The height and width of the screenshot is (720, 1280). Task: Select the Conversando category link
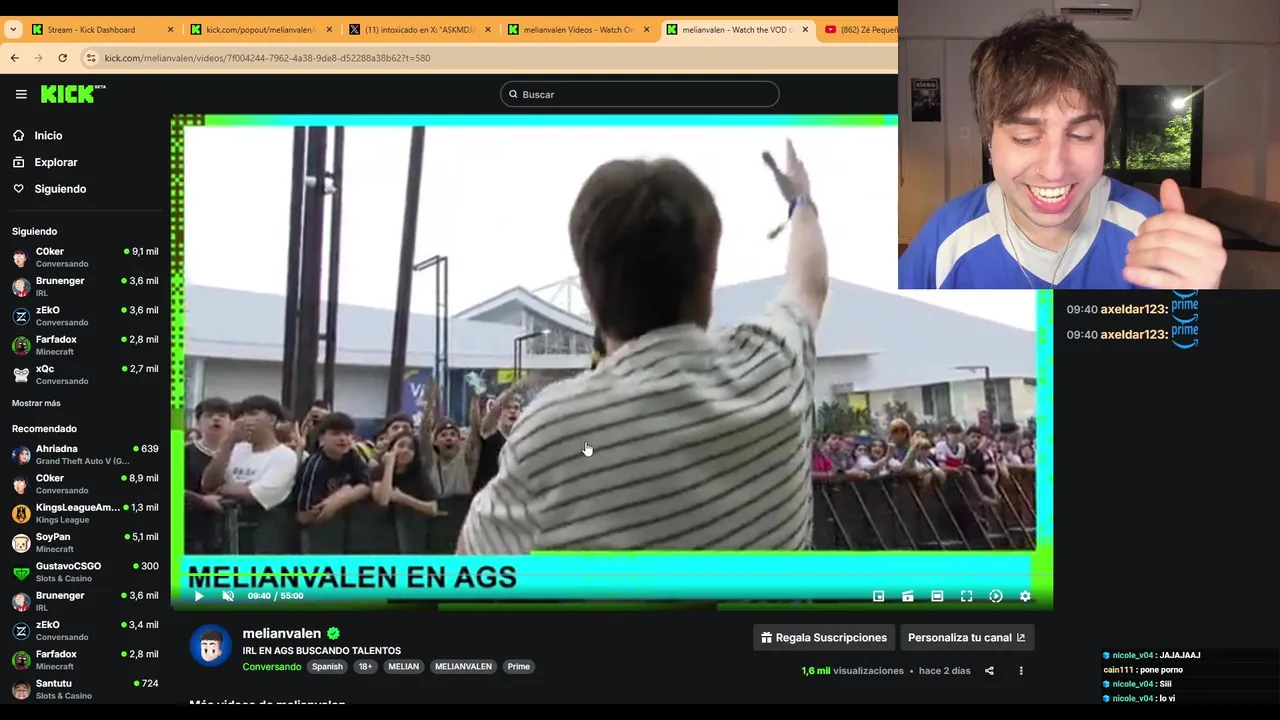pyautogui.click(x=271, y=667)
